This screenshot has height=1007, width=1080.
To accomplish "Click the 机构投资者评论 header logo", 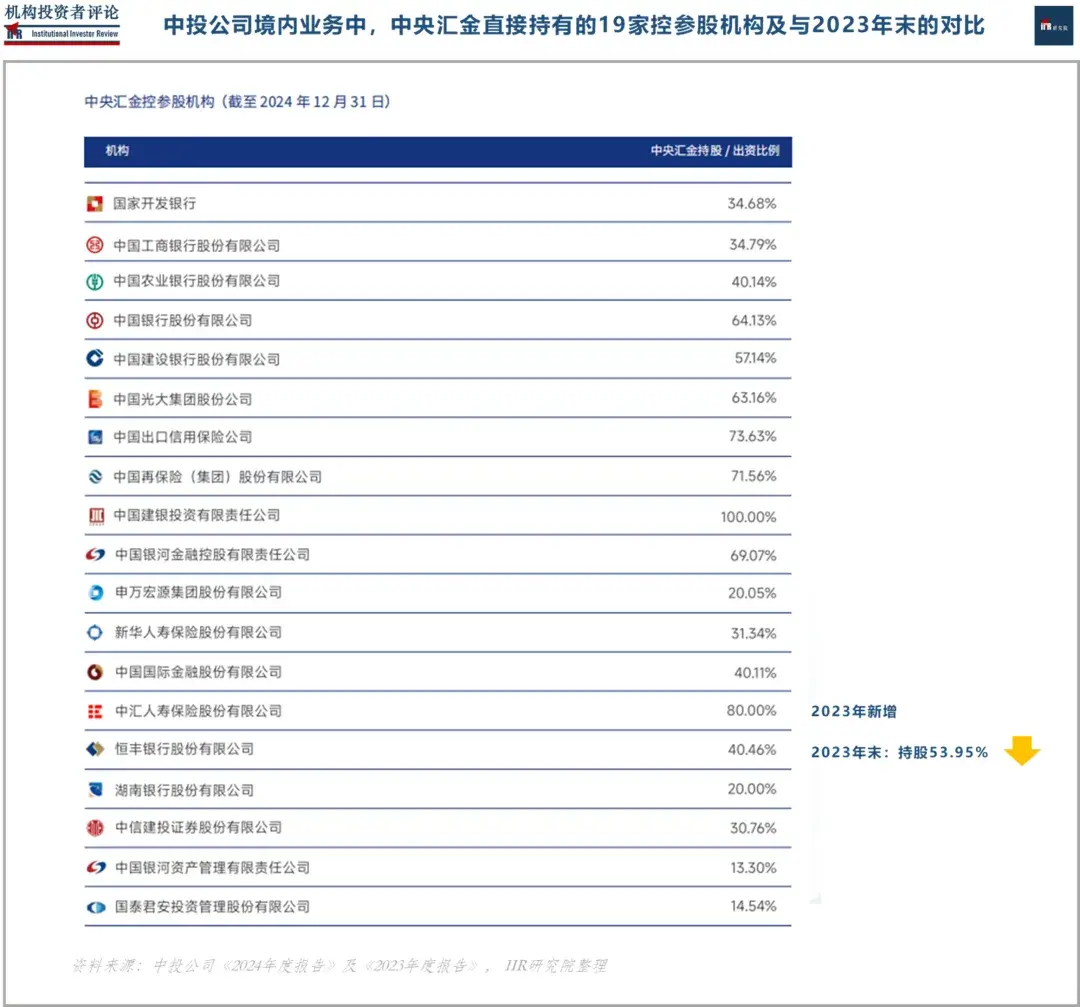I will pyautogui.click(x=62, y=24).
